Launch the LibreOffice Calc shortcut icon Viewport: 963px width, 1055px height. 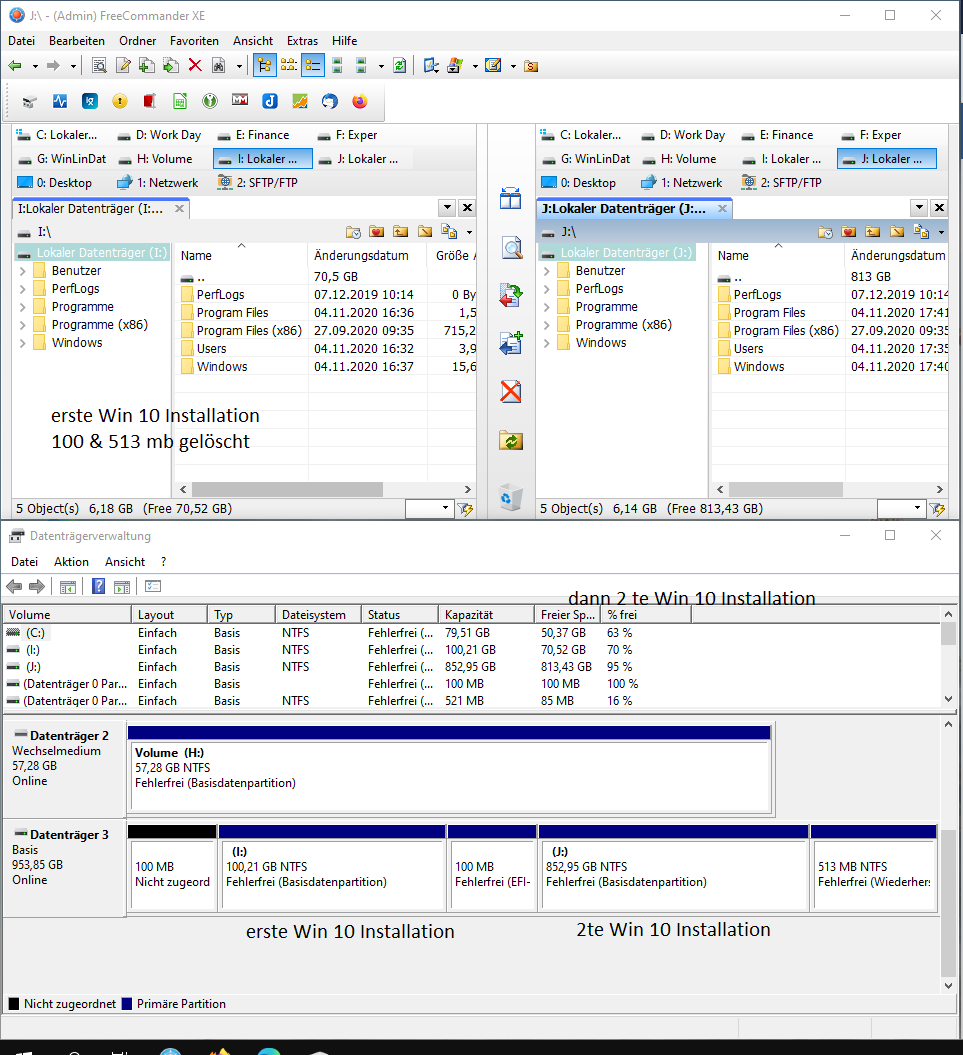(x=180, y=101)
